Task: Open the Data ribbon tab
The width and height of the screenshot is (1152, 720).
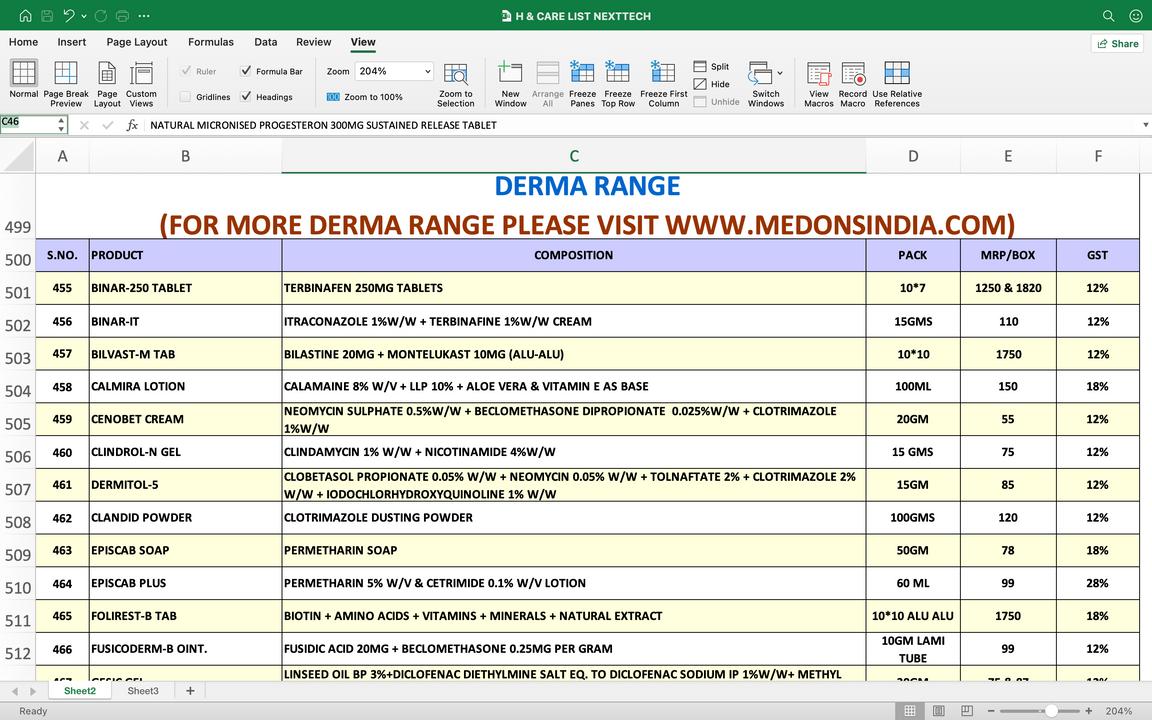Action: pyautogui.click(x=266, y=42)
